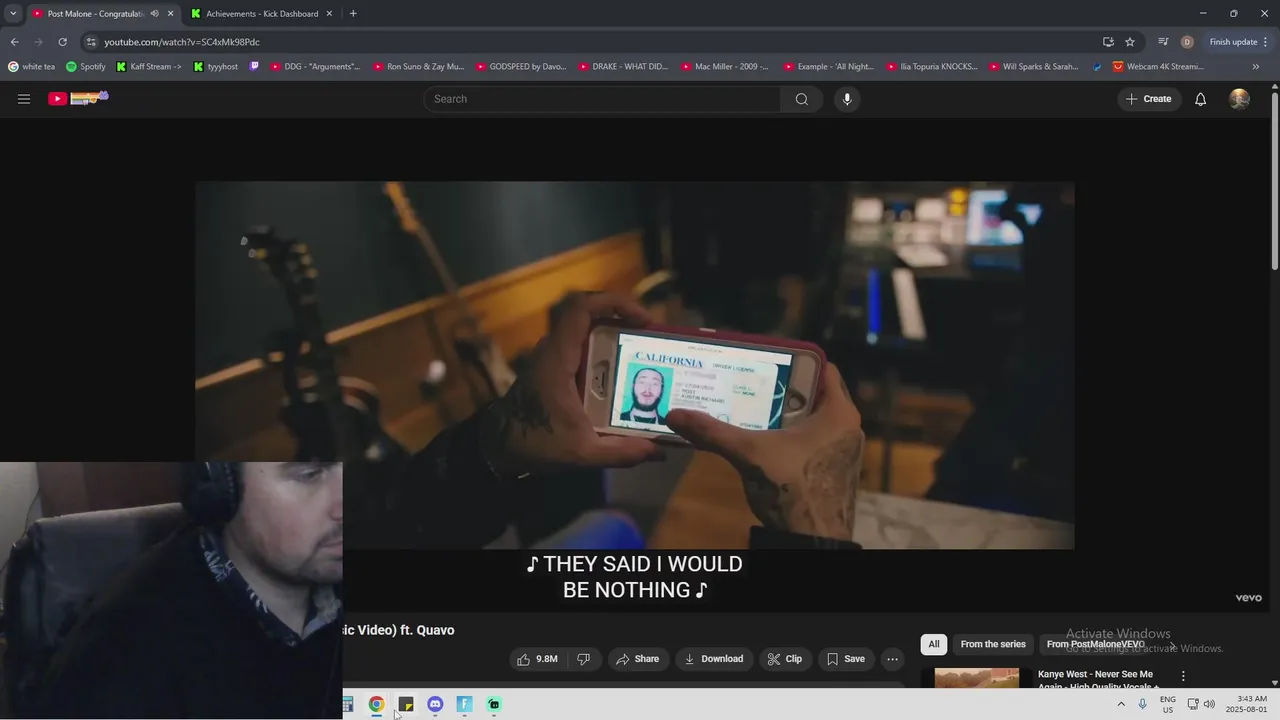This screenshot has width=1280, height=720.
Task: Like the video (9.8M)
Action: click(537, 659)
